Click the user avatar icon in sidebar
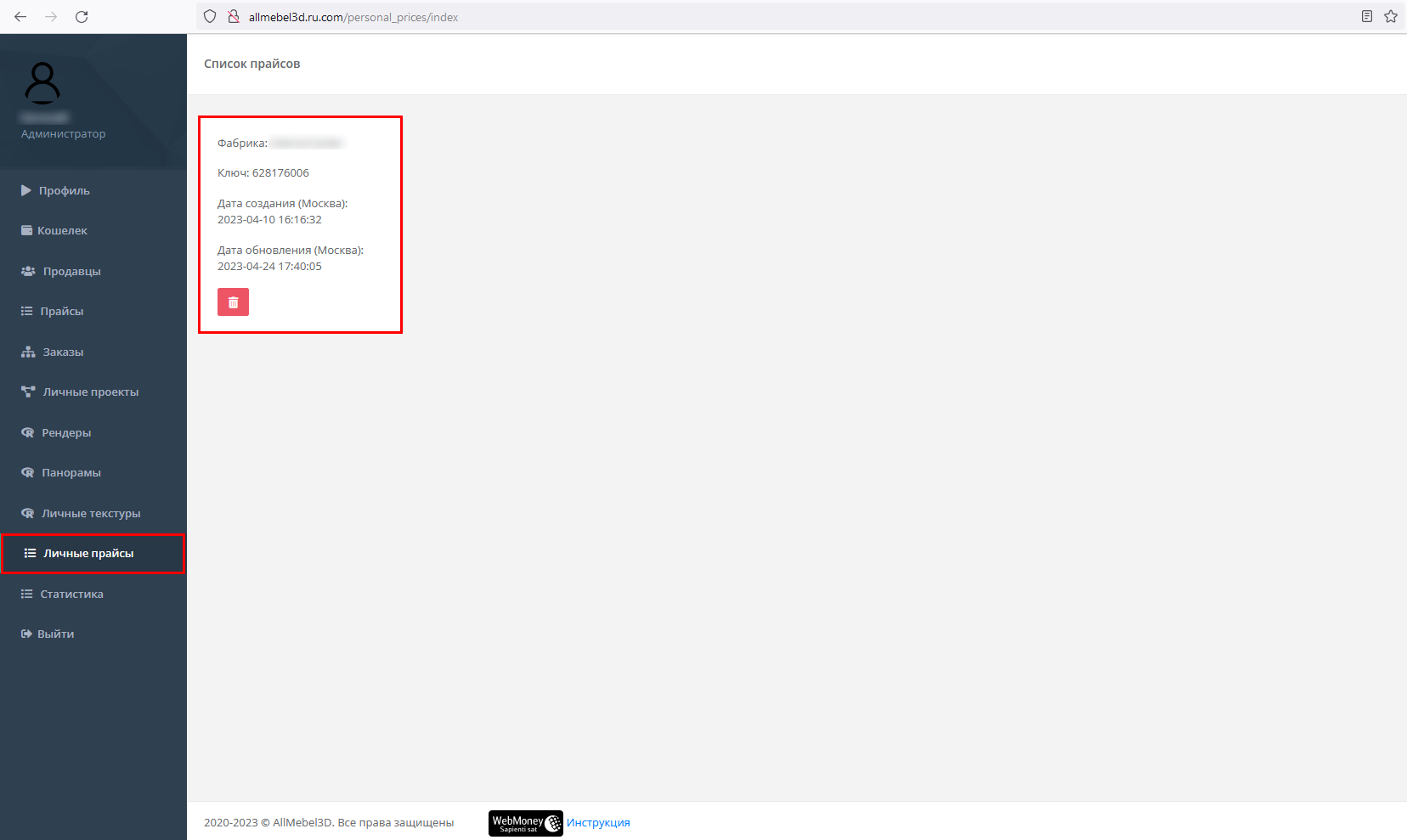This screenshot has width=1407, height=840. [42, 83]
